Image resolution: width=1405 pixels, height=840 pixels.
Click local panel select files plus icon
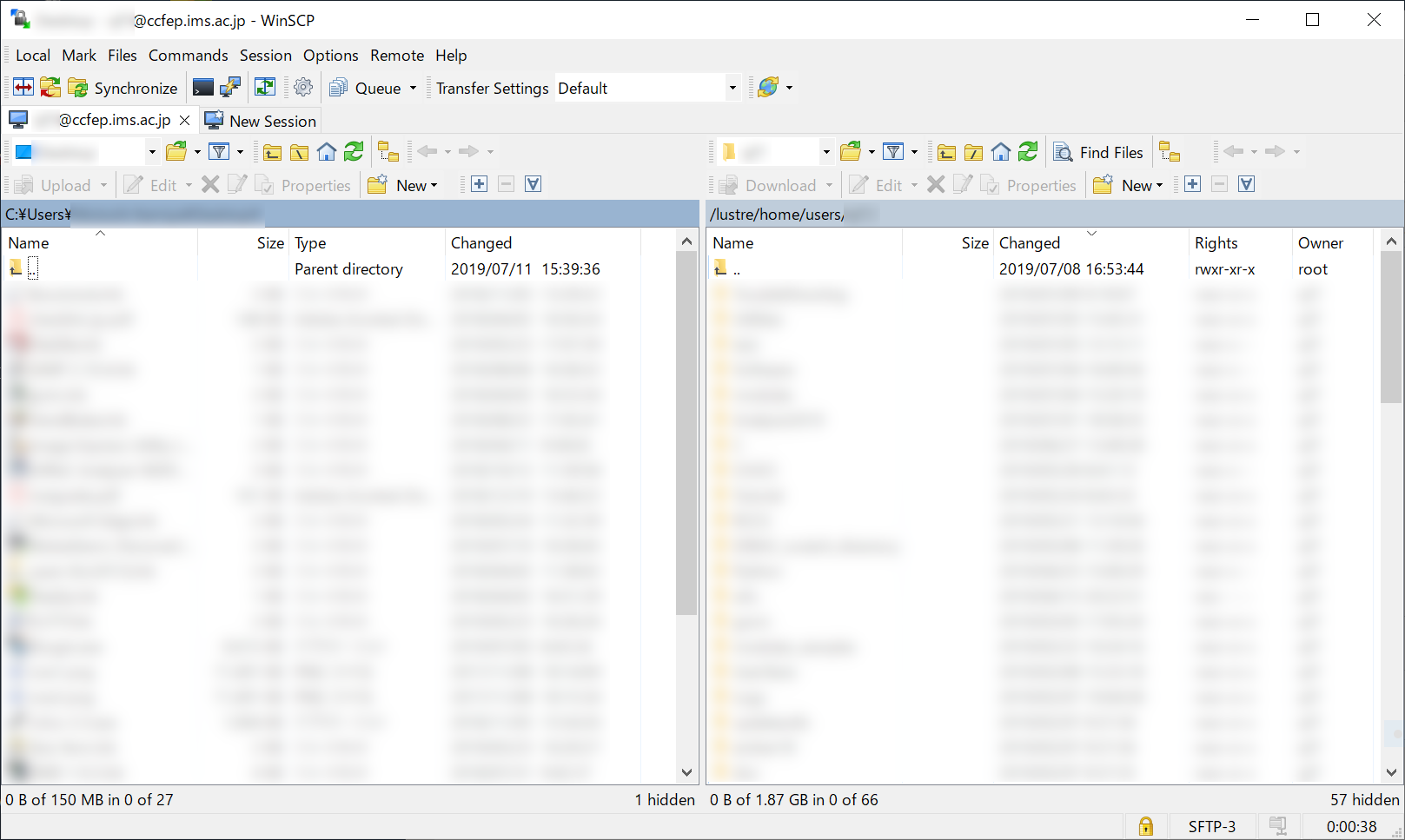tap(479, 184)
